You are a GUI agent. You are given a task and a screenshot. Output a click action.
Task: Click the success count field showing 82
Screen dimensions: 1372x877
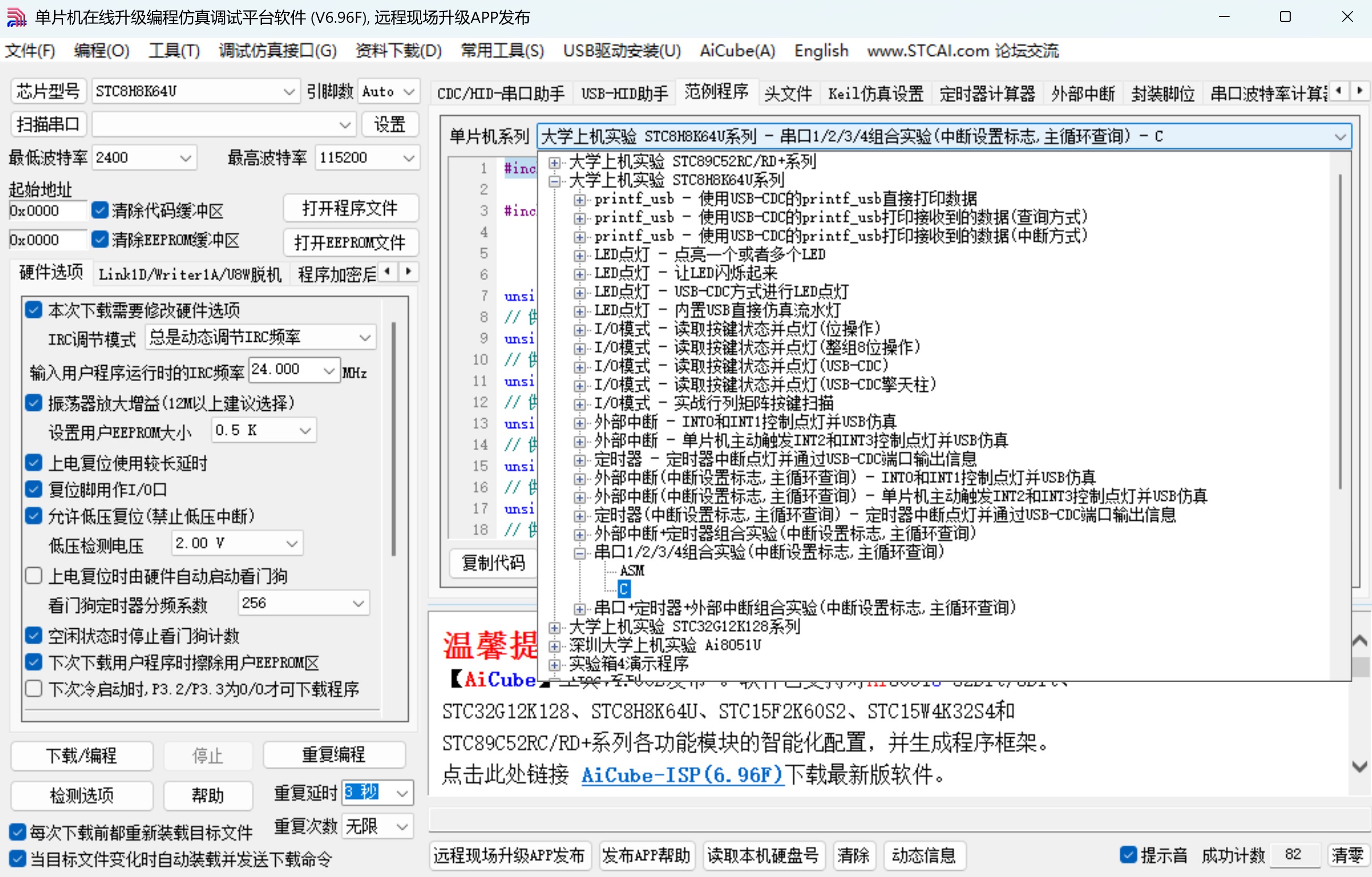pos(1294,855)
